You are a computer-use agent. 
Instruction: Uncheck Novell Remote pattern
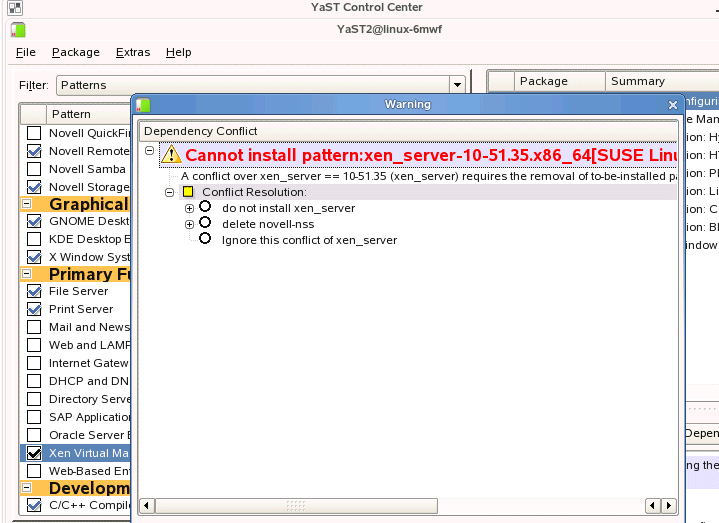pyautogui.click(x=34, y=151)
